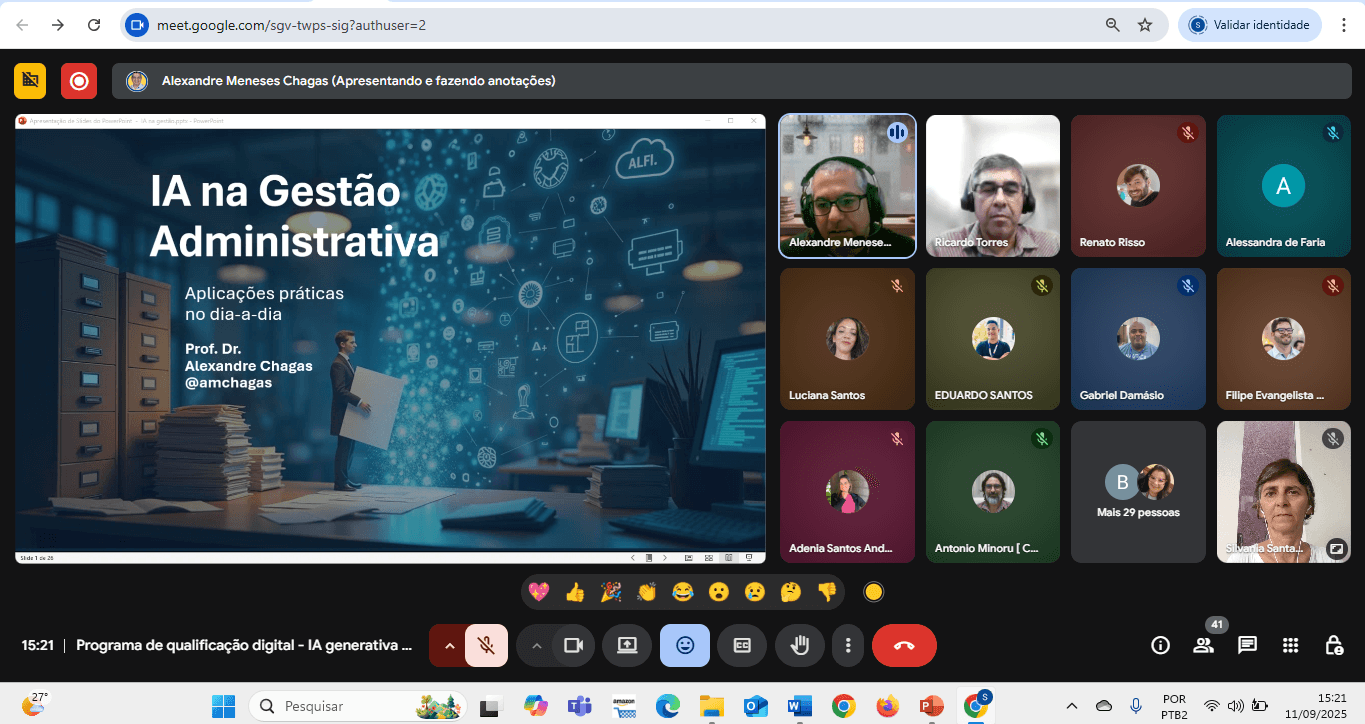Open Meet's more options menu
The height and width of the screenshot is (724, 1365).
847,645
